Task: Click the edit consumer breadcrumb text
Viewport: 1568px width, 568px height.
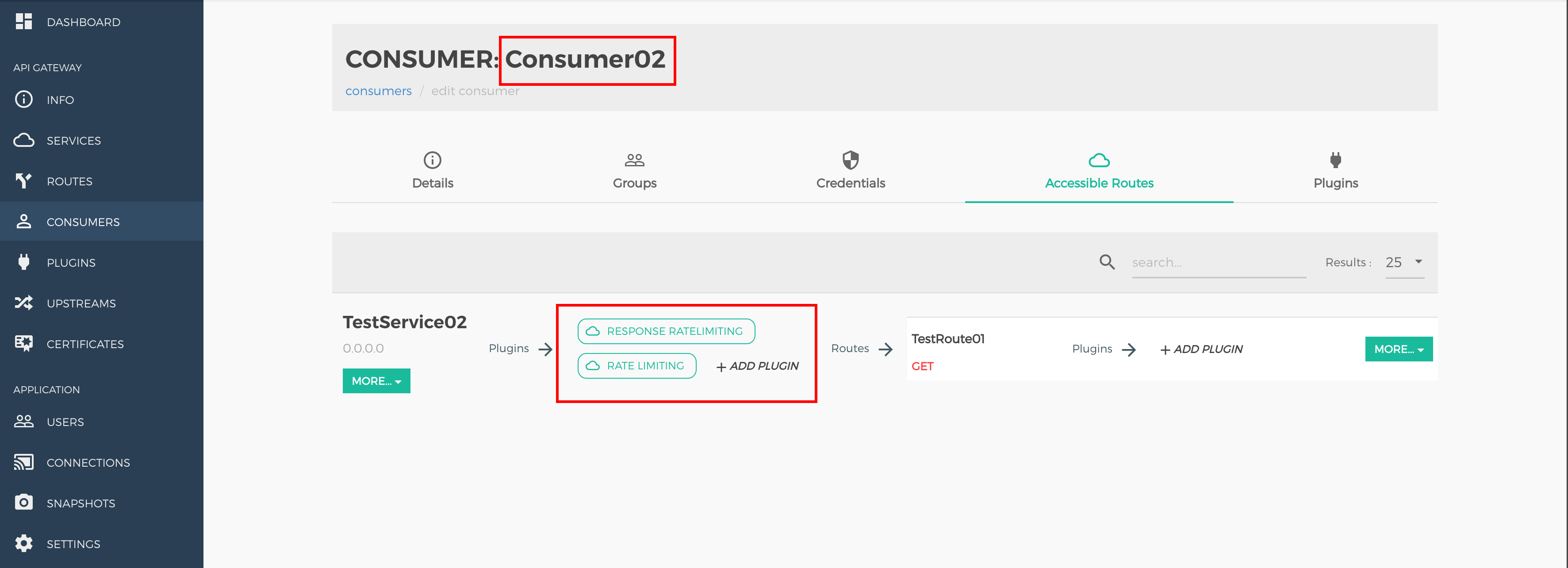Action: pyautogui.click(x=475, y=91)
